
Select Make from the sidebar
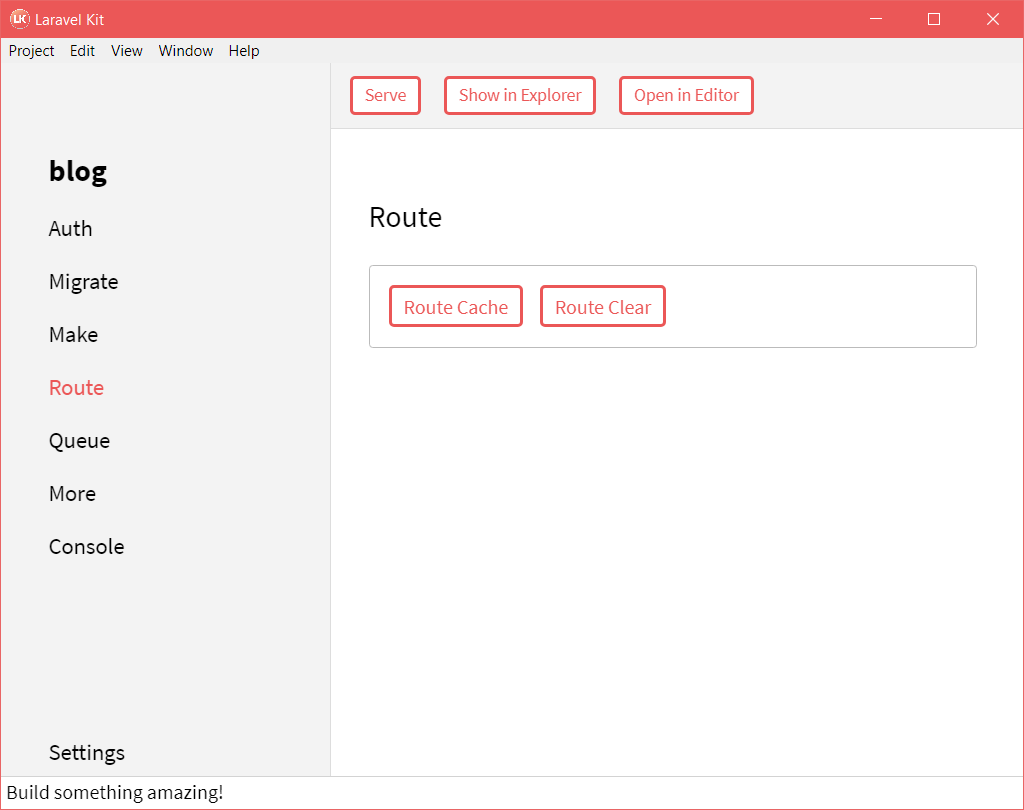tap(73, 334)
